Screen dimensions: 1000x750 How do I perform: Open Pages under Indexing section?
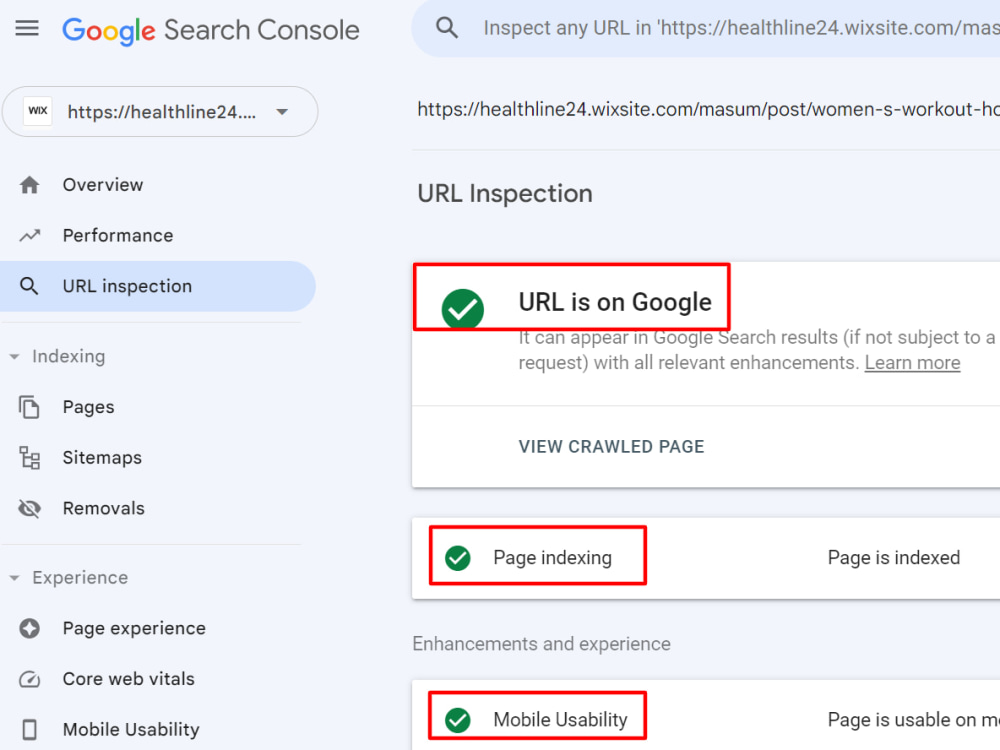pos(31,406)
